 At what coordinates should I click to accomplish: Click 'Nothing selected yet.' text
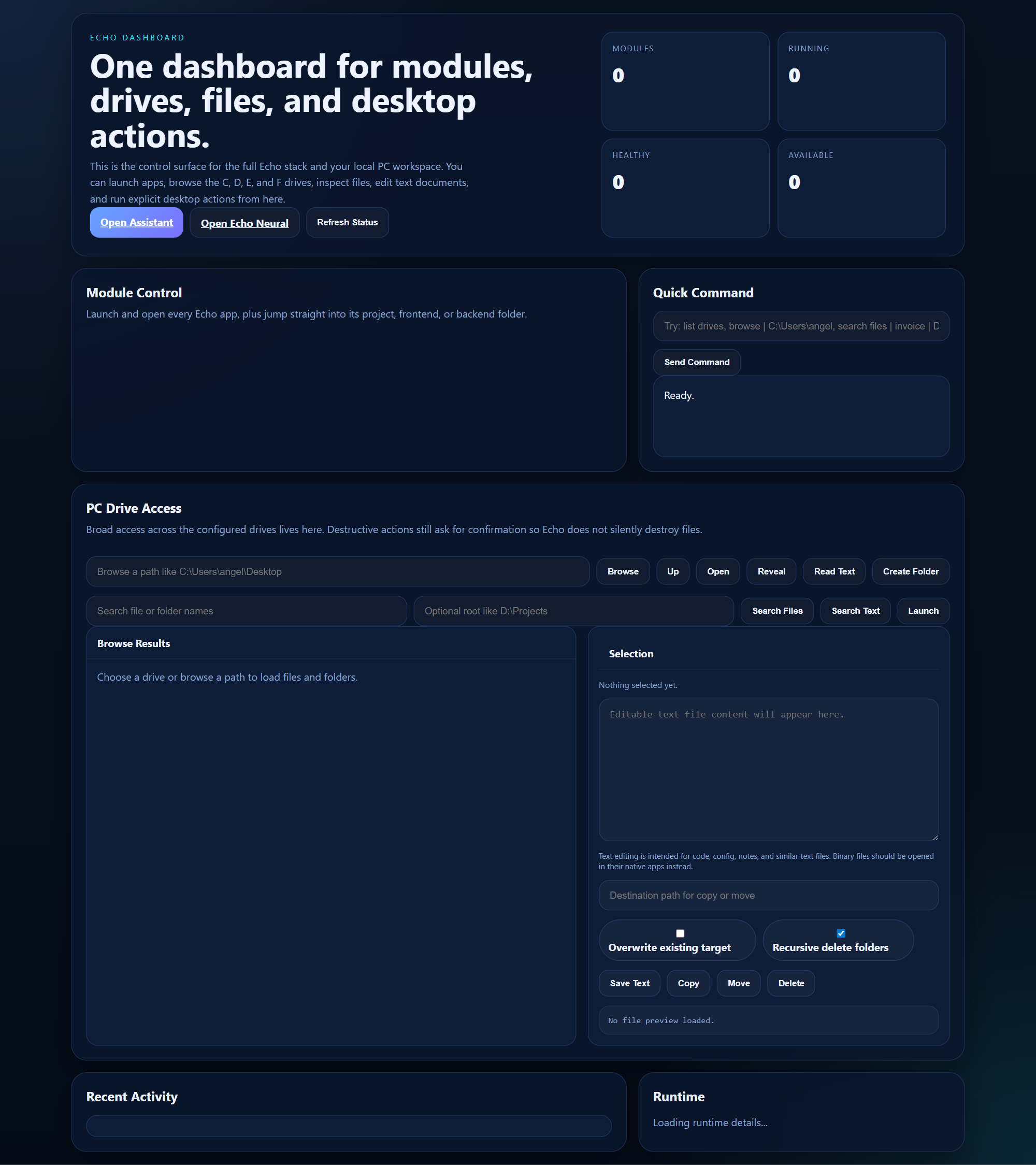coord(638,684)
